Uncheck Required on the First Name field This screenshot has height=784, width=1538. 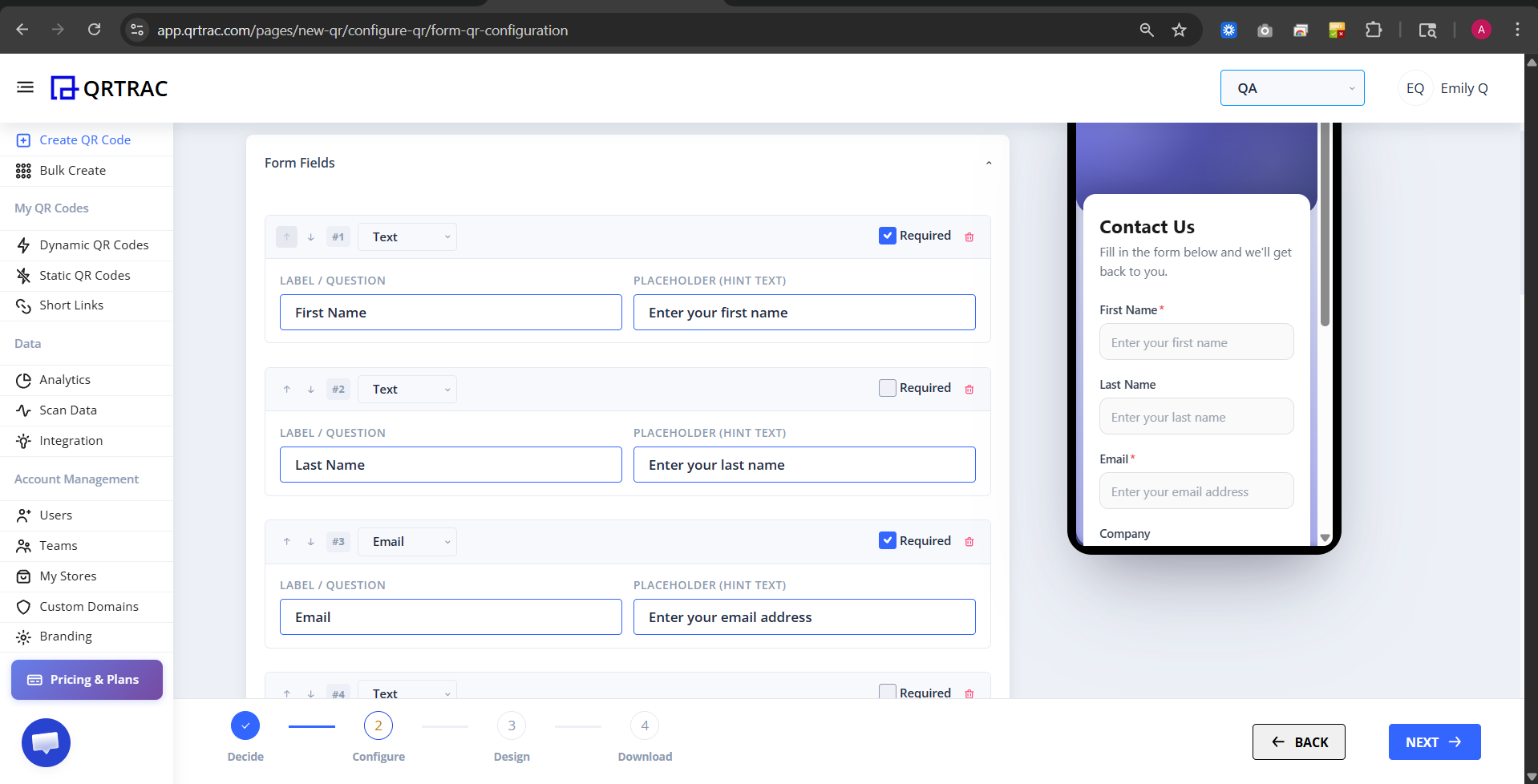point(887,235)
